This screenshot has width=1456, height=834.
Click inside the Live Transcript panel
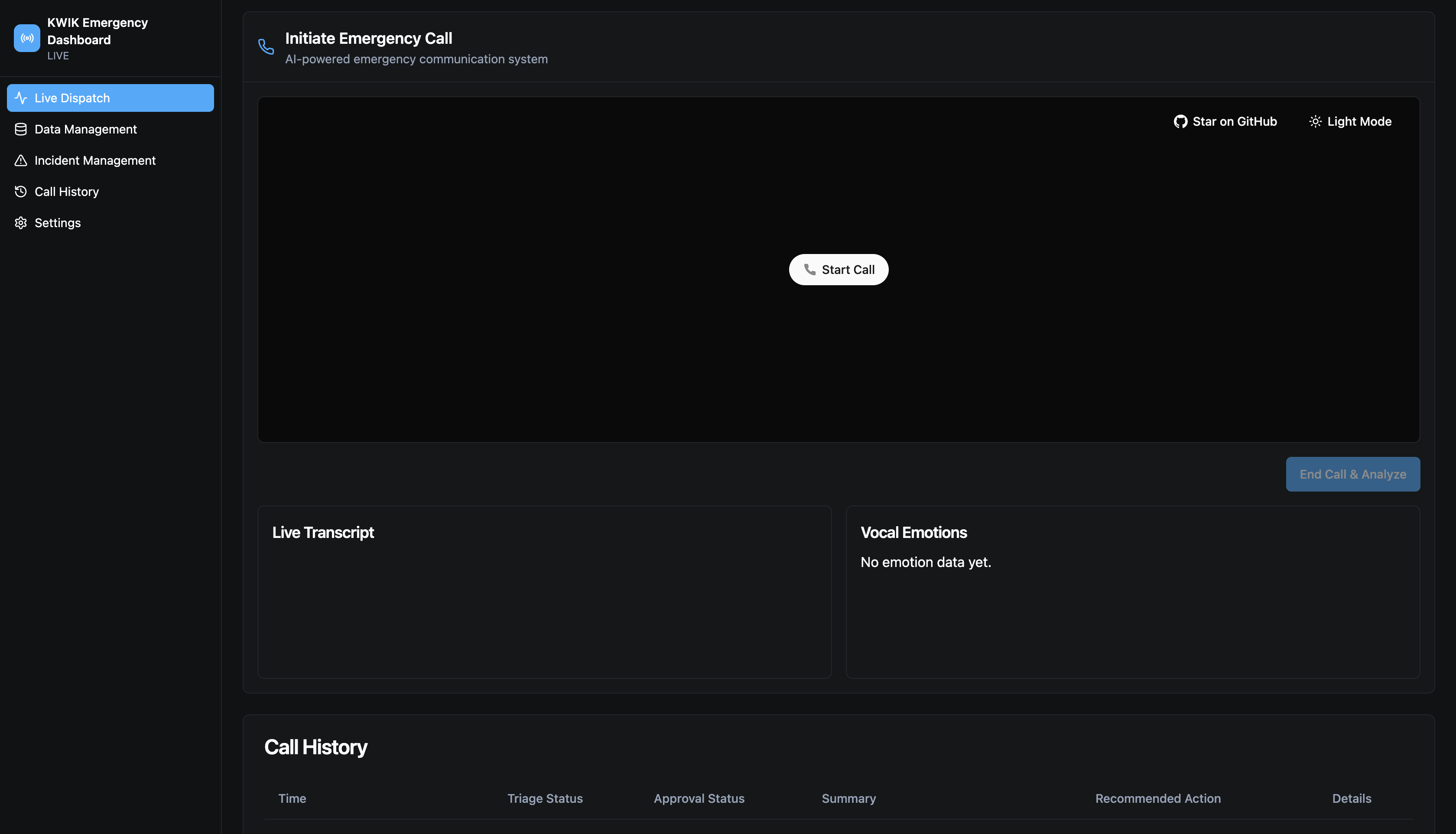pyautogui.click(x=544, y=607)
